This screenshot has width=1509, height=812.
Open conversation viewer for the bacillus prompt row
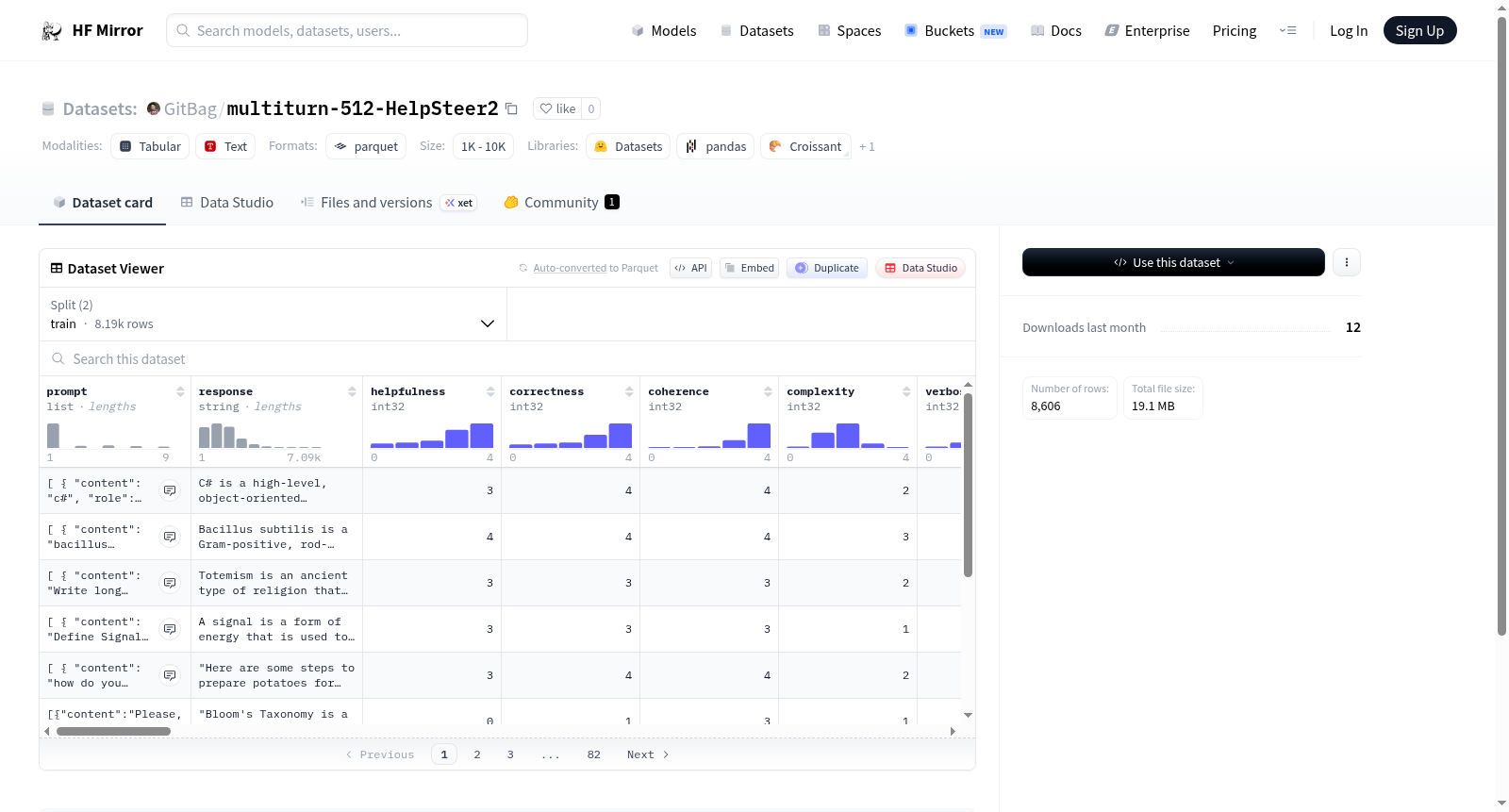click(x=170, y=537)
